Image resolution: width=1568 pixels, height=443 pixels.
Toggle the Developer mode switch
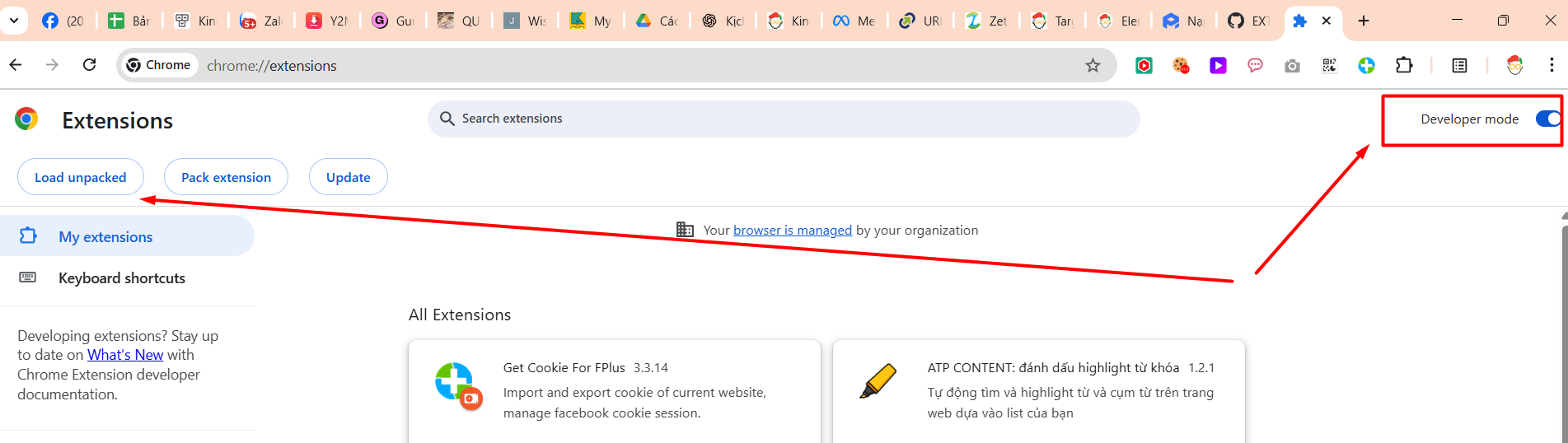(x=1547, y=119)
